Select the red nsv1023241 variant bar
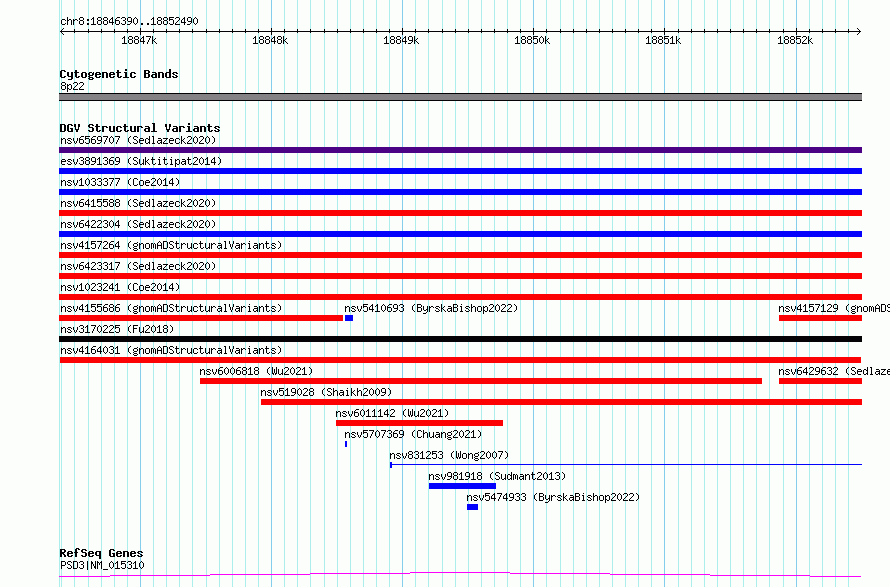 click(460, 297)
